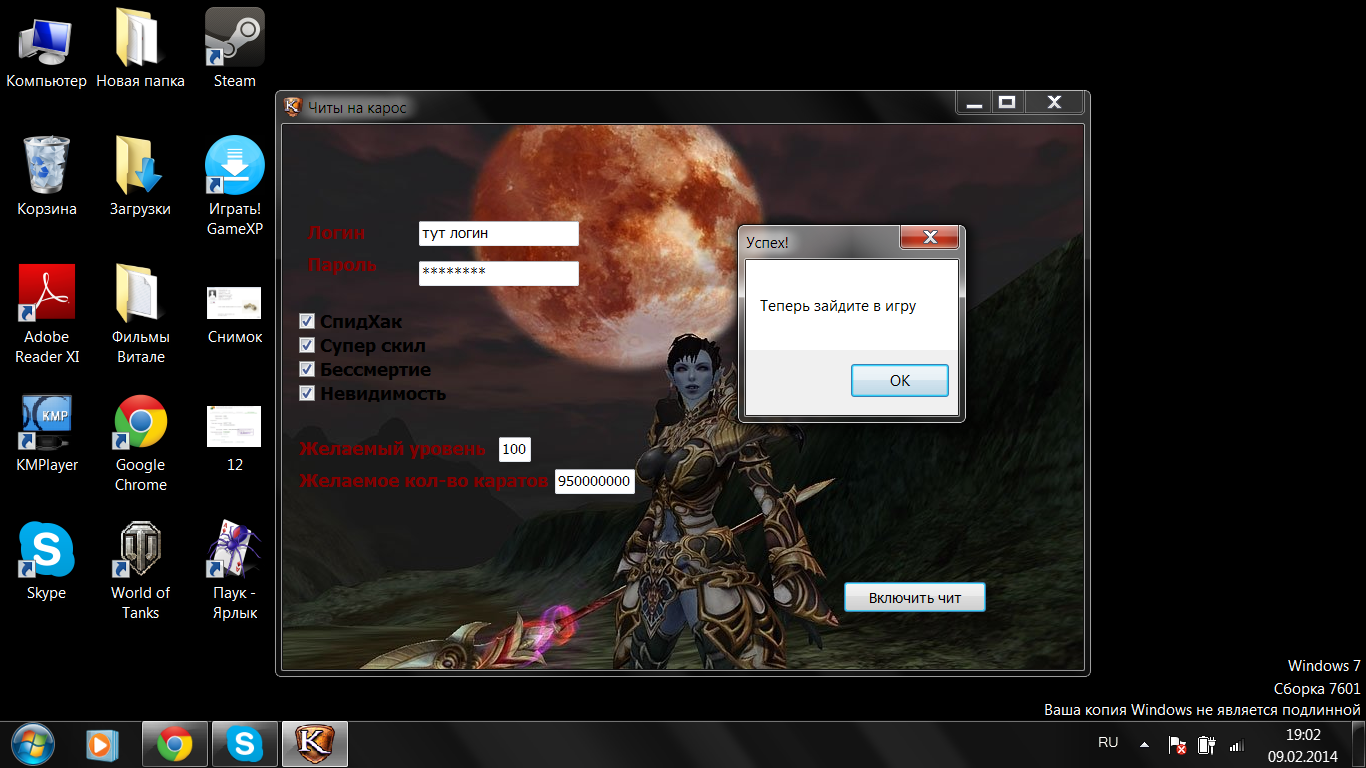Image resolution: width=1366 pixels, height=768 pixels.
Task: Close the Успех! dialog with the X
Action: pyautogui.click(x=930, y=237)
